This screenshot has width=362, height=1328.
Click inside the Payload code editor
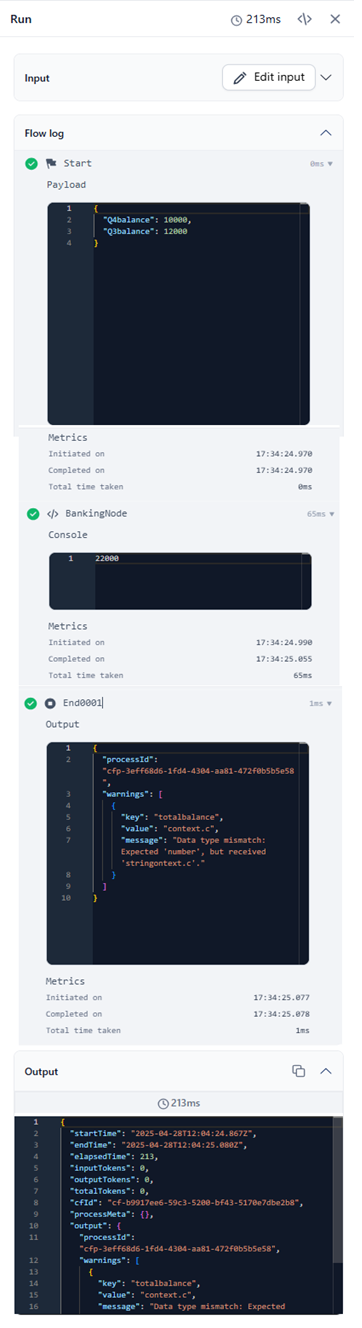[x=178, y=315]
